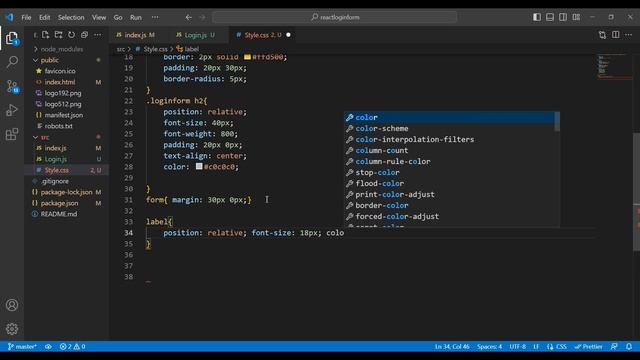The height and width of the screenshot is (360, 640).
Task: Click the feedback icon in status bar
Action: [x=614, y=347]
